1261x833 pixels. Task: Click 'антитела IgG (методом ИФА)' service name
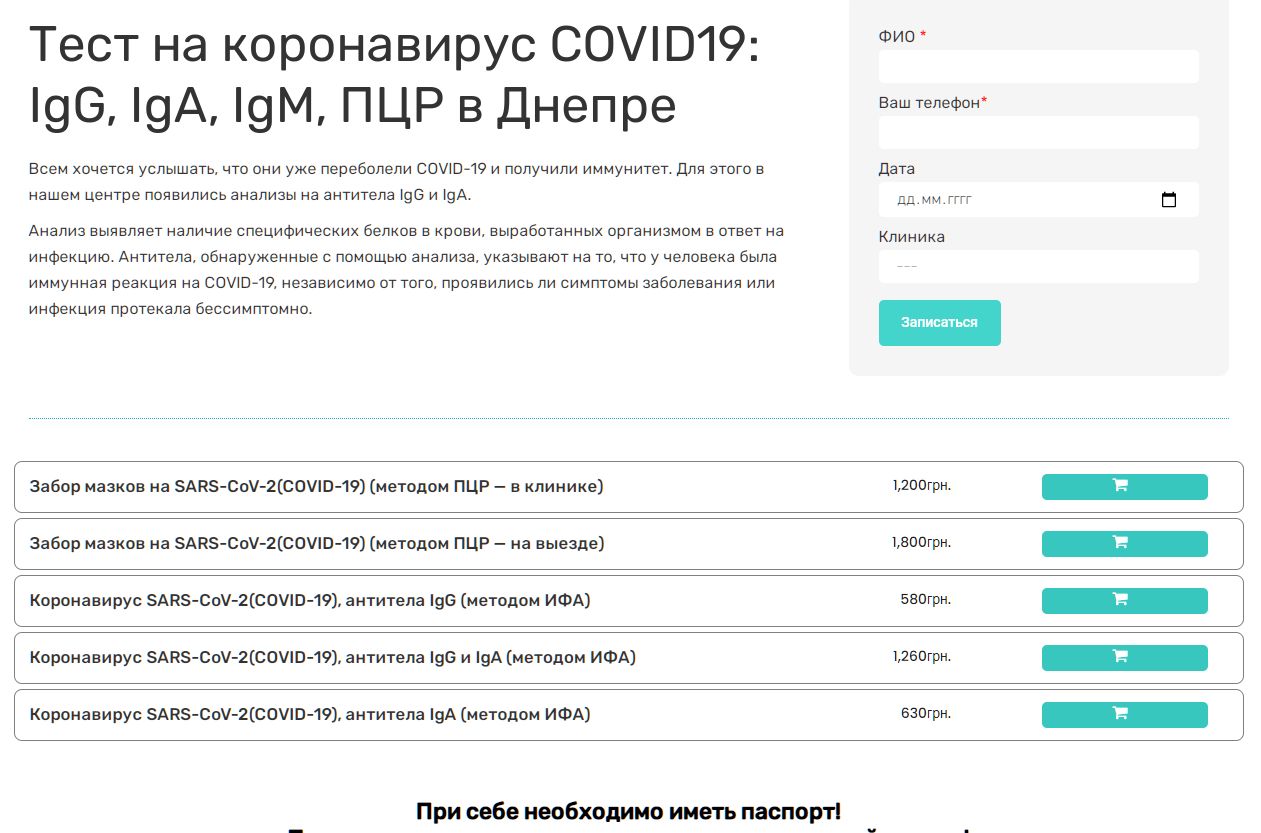click(x=310, y=601)
